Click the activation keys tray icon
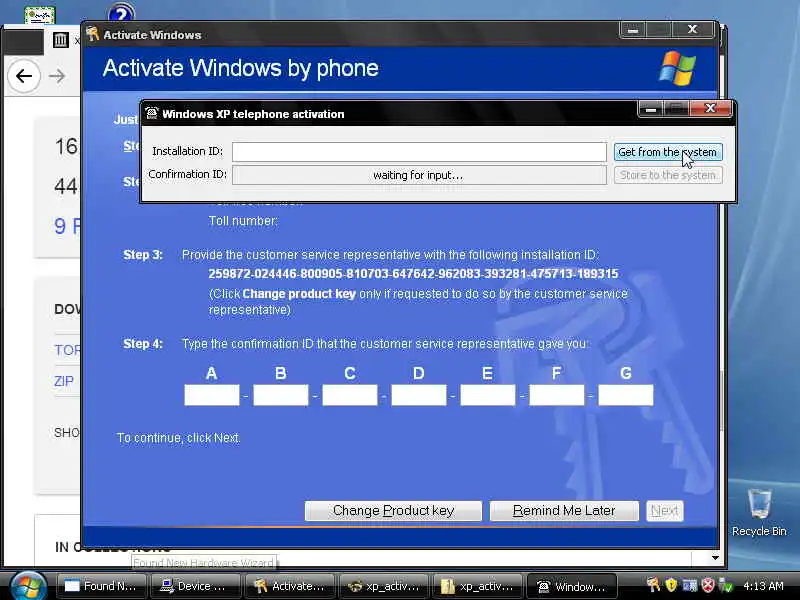Image resolution: width=800 pixels, height=600 pixels. coord(654,585)
